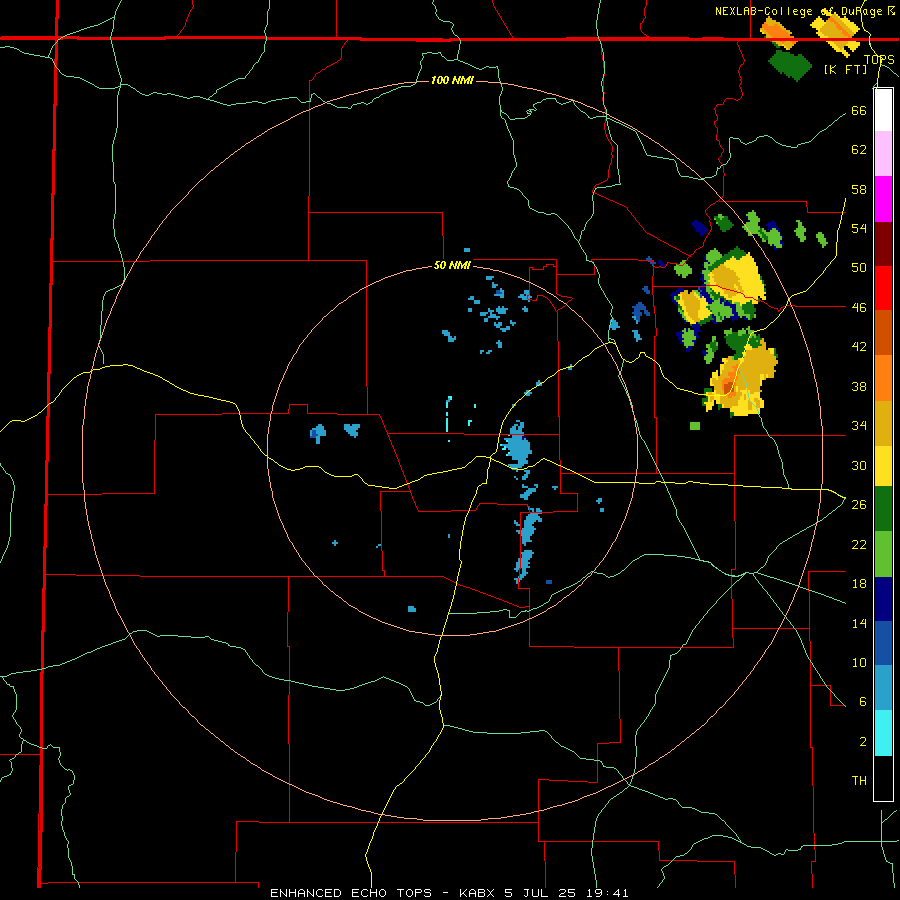
Task: Click the "26" value on the scale
Action: click(x=859, y=505)
